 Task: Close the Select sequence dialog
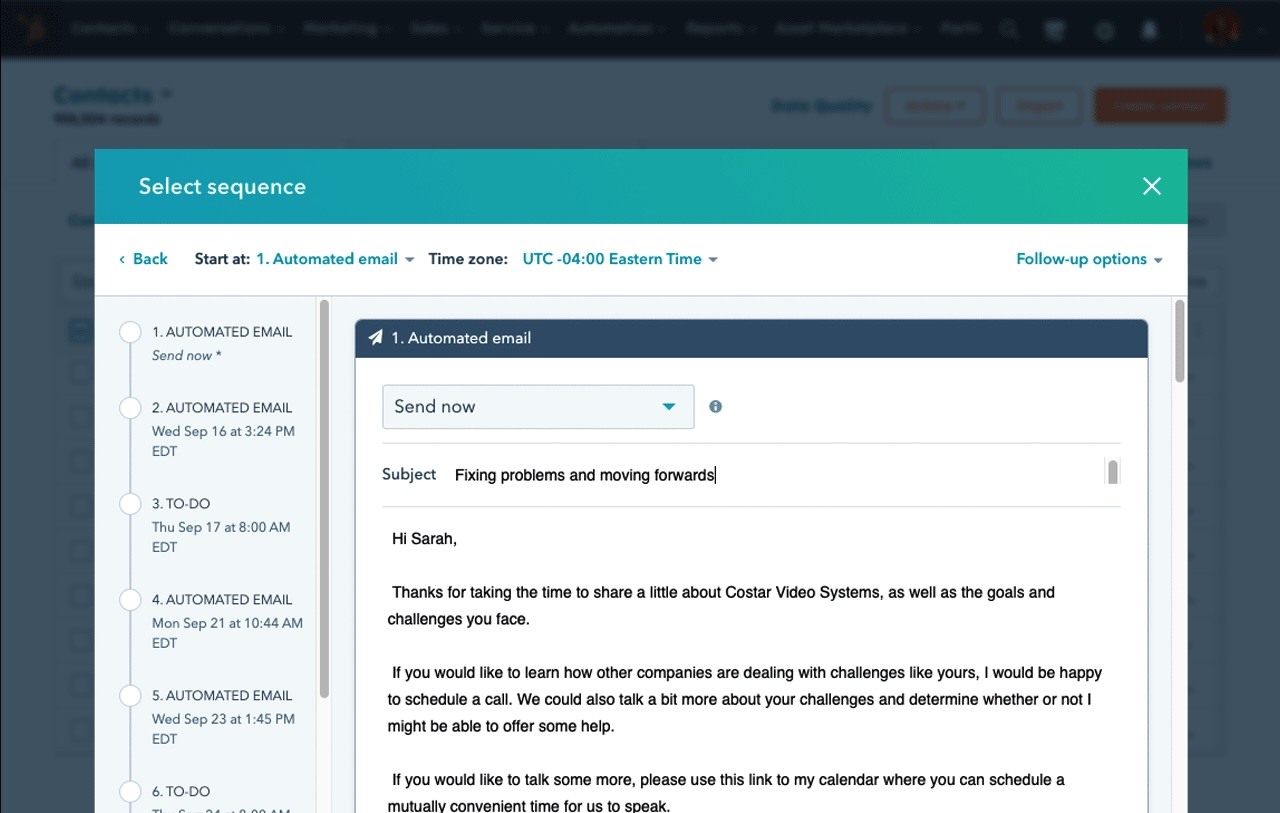point(1152,186)
